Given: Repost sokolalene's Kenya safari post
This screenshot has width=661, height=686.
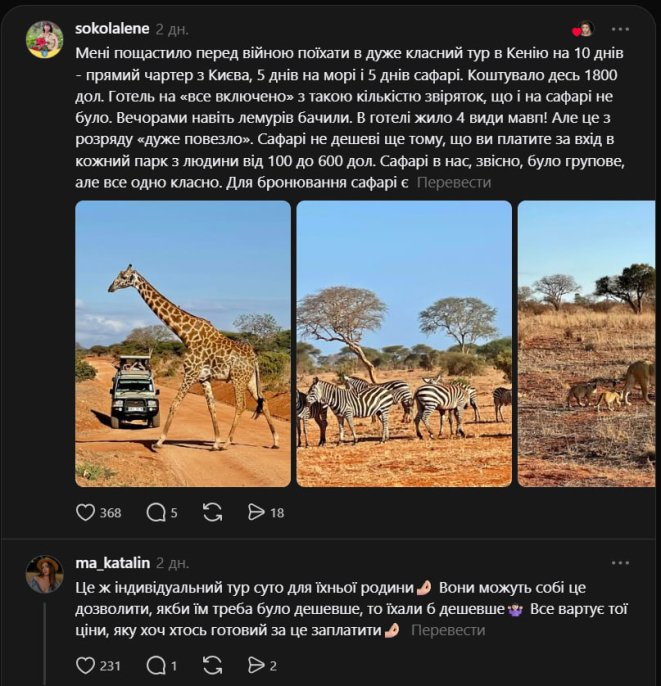Looking at the screenshot, I should point(212,512).
